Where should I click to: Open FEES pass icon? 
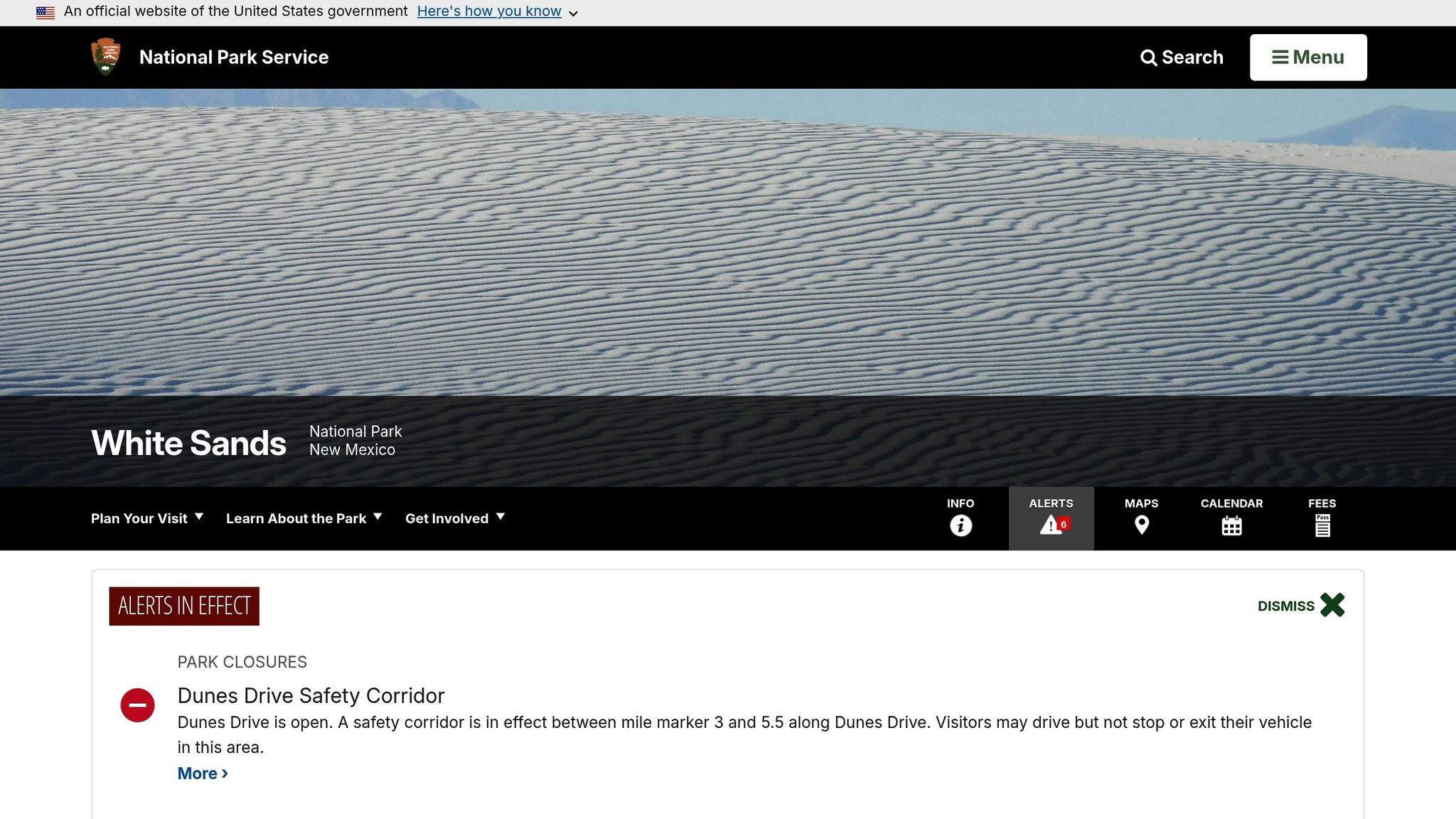1322,518
